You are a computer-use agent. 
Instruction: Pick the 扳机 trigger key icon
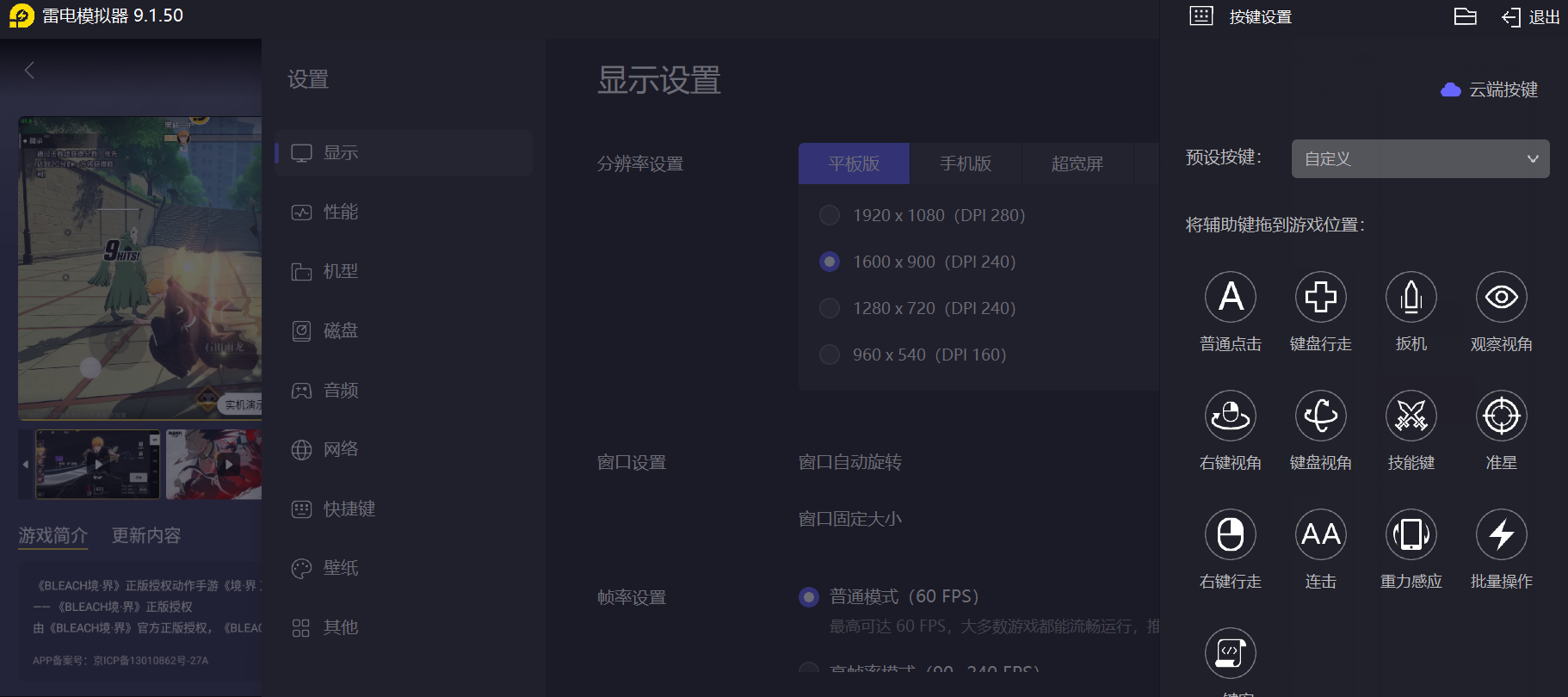pyautogui.click(x=1411, y=297)
